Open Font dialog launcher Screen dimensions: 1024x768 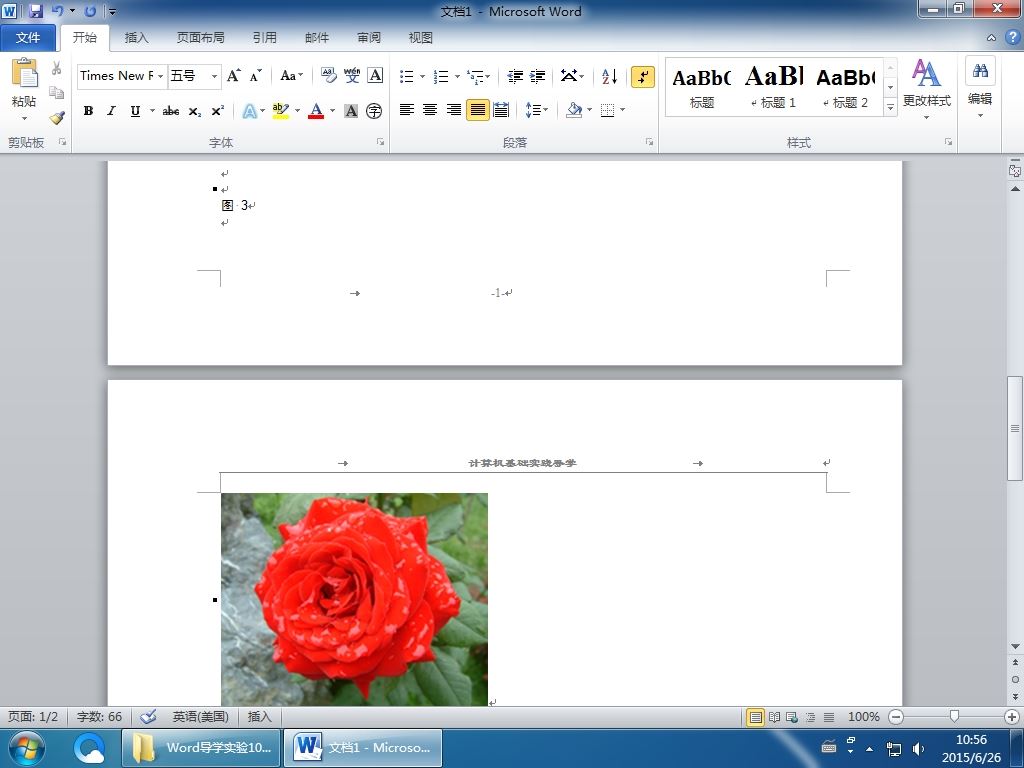pos(381,142)
